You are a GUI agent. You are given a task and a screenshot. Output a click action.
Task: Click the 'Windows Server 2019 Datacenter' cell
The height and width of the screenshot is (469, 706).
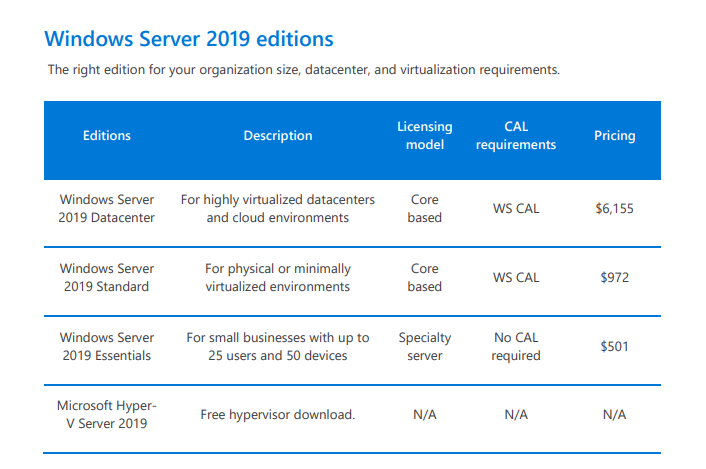coord(107,208)
